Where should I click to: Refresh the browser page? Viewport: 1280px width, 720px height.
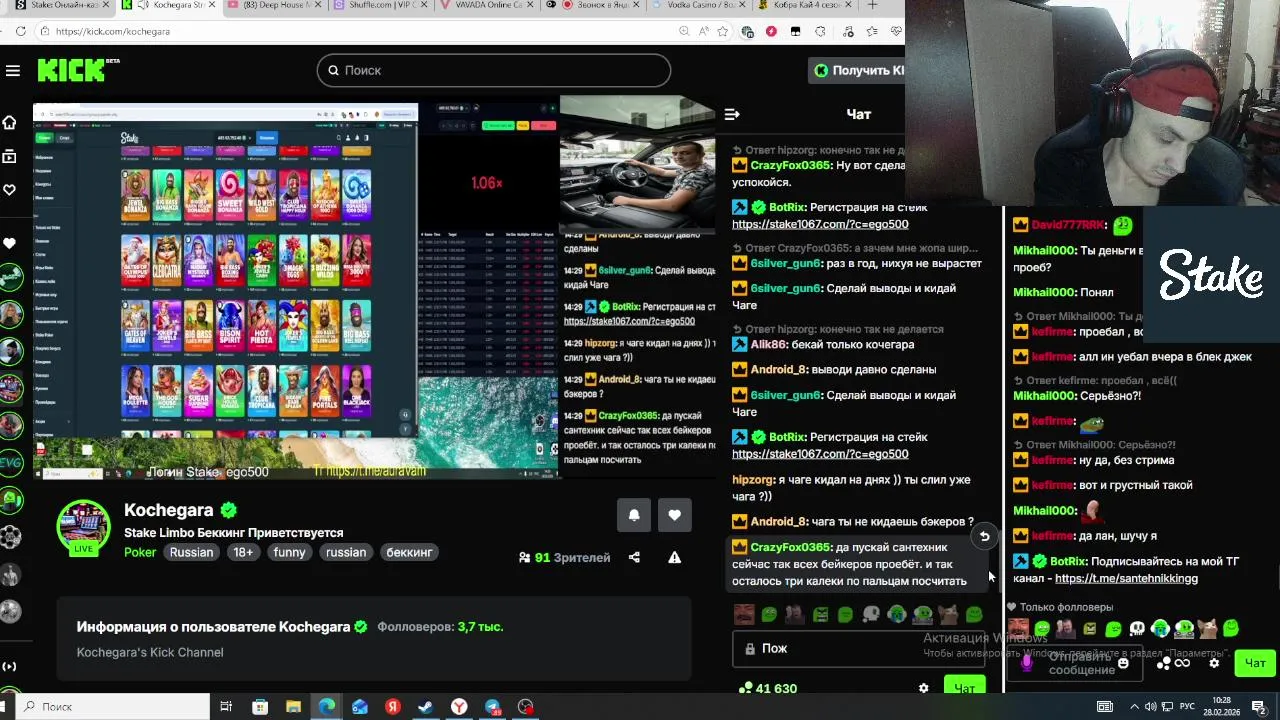[21, 31]
